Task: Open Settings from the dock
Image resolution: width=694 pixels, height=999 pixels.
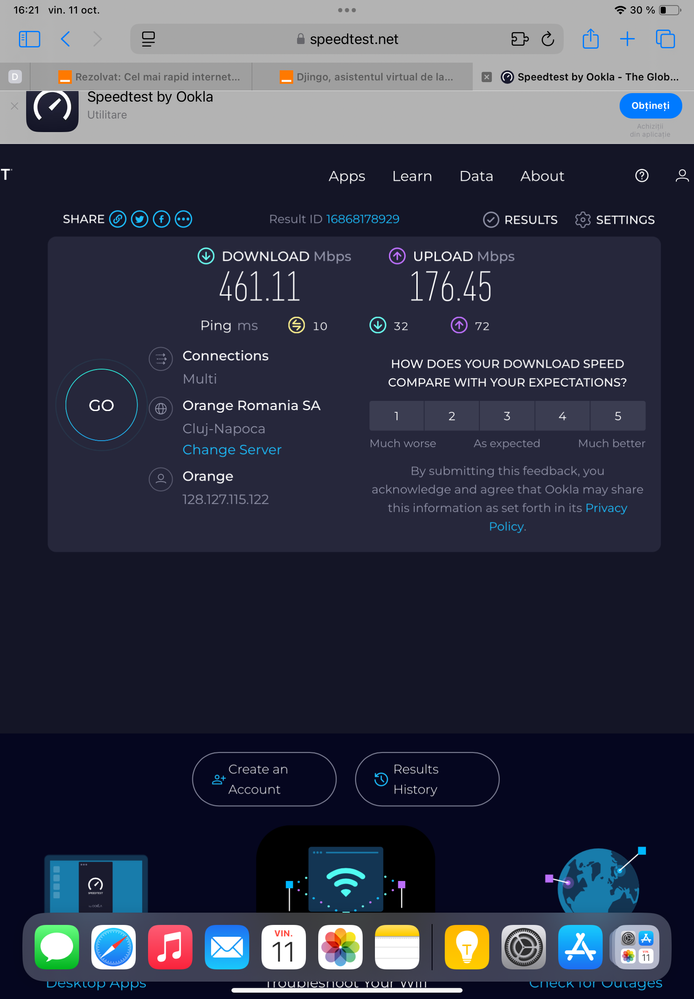Action: click(x=523, y=946)
